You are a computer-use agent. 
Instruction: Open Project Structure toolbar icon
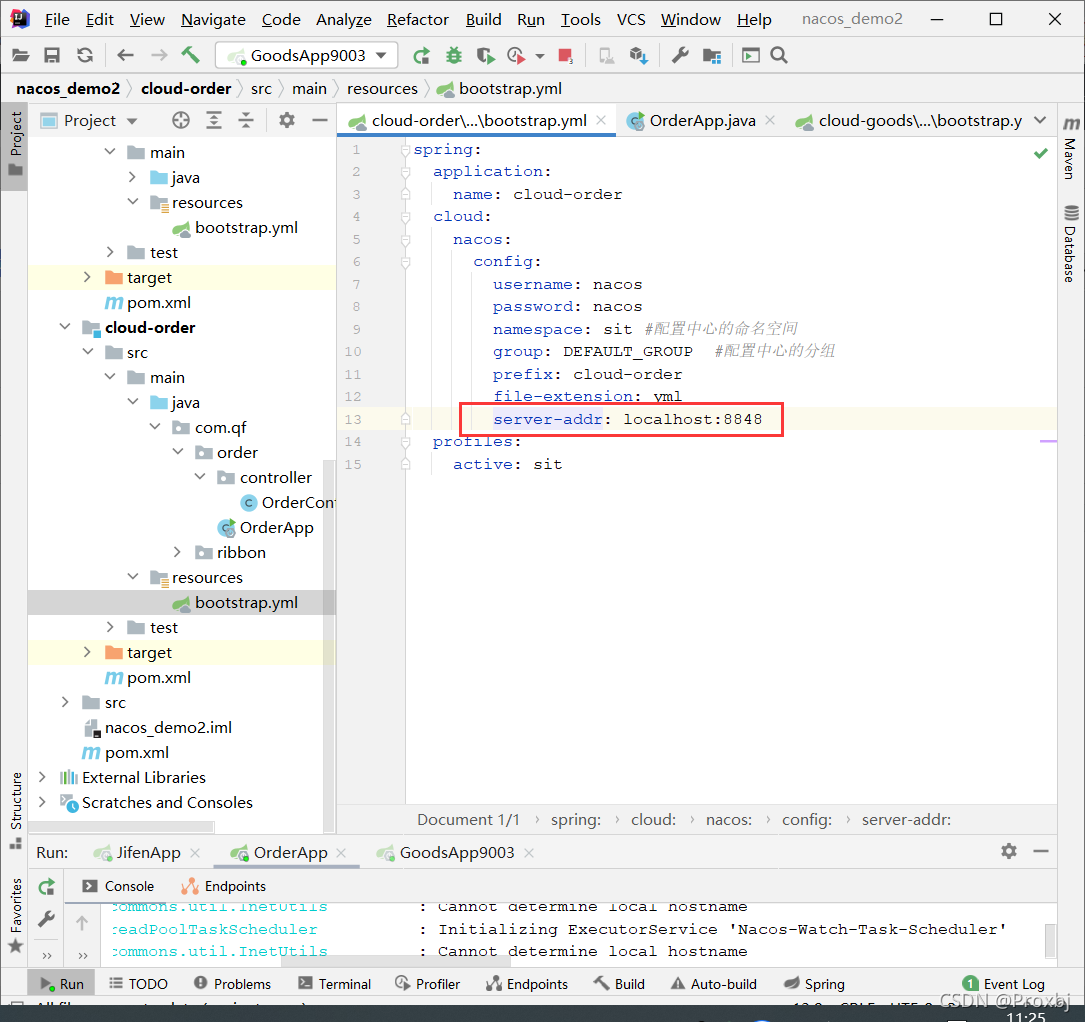(712, 55)
